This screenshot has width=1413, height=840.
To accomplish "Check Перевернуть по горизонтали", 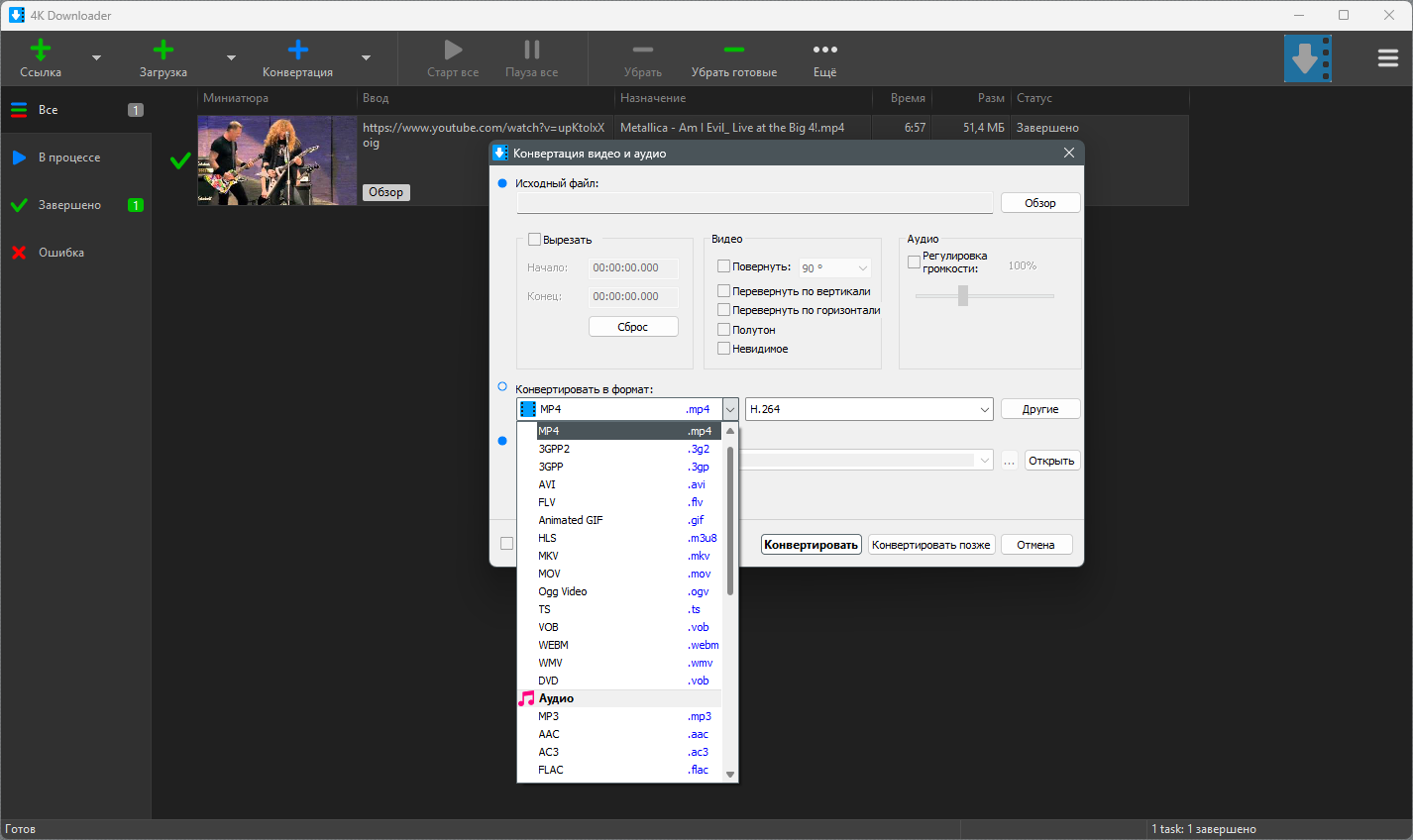I will coord(723,309).
